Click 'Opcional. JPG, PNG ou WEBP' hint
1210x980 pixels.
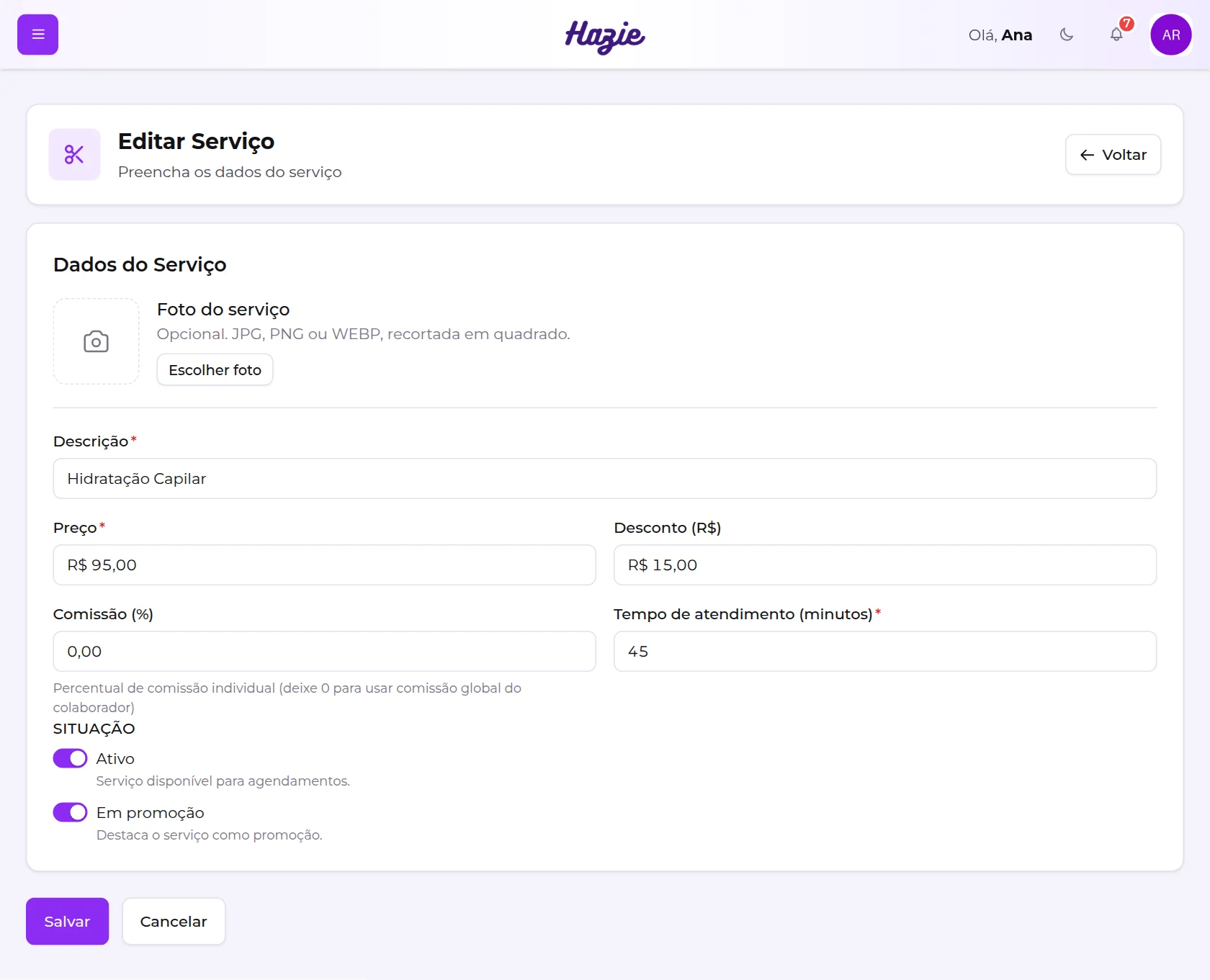tap(364, 334)
